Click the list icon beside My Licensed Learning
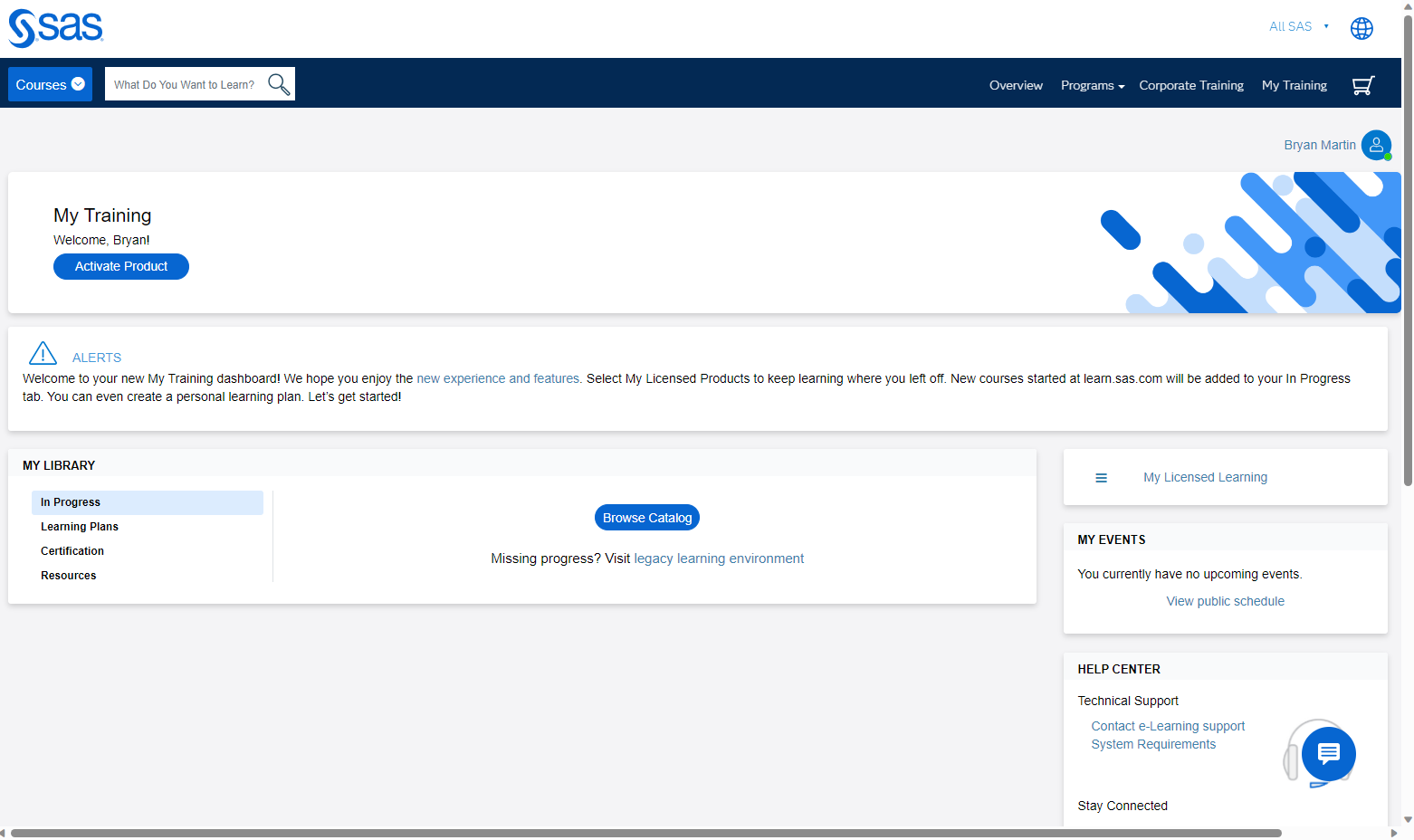 (x=1101, y=477)
